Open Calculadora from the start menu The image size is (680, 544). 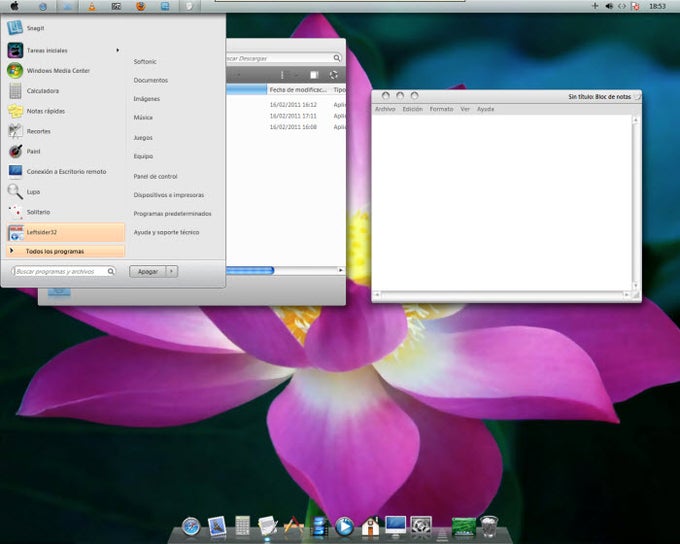click(x=42, y=91)
